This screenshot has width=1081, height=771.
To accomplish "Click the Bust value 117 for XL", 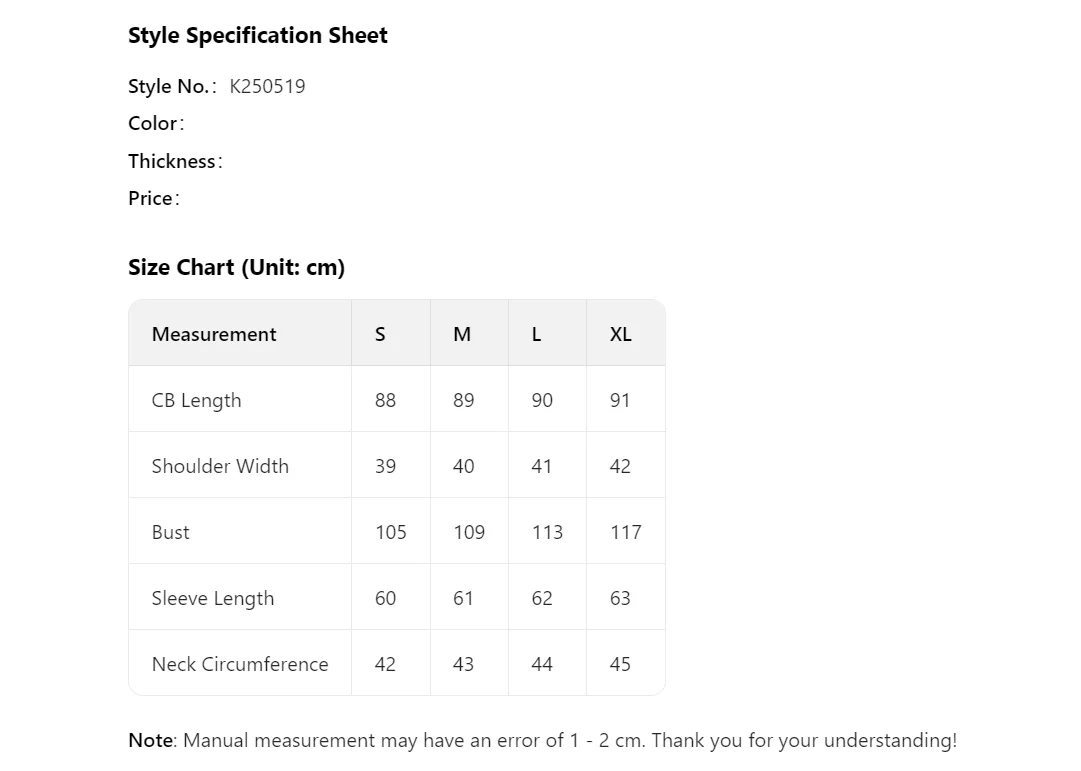I will point(626,533).
